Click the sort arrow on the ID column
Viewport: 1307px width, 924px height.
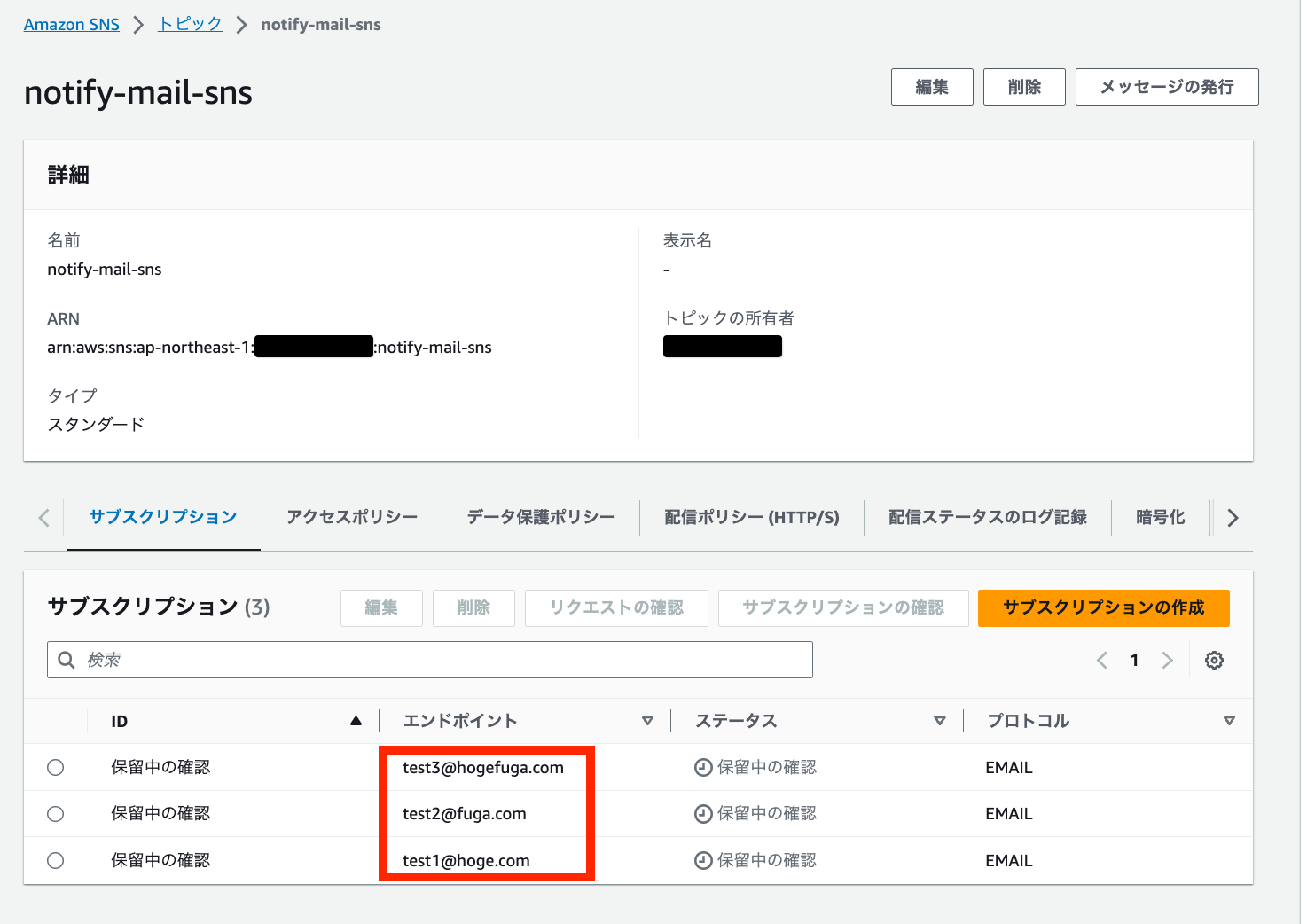[x=357, y=721]
